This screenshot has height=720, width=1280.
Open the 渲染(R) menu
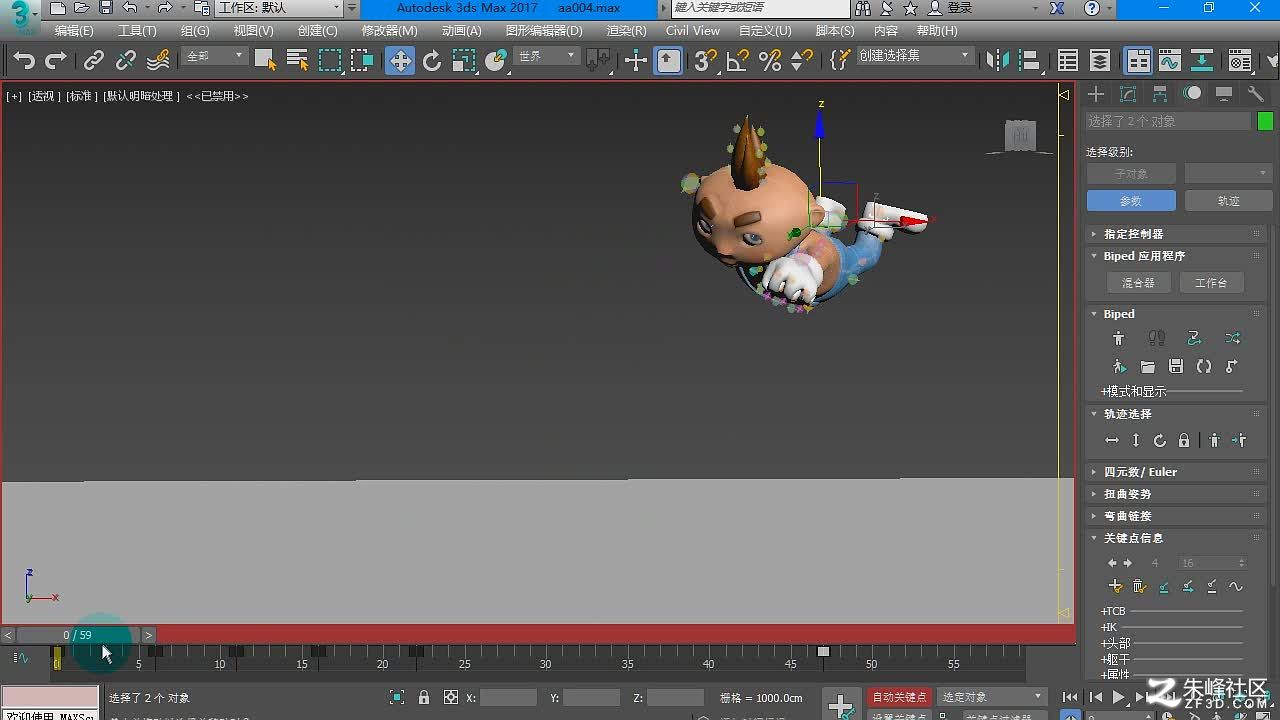626,31
